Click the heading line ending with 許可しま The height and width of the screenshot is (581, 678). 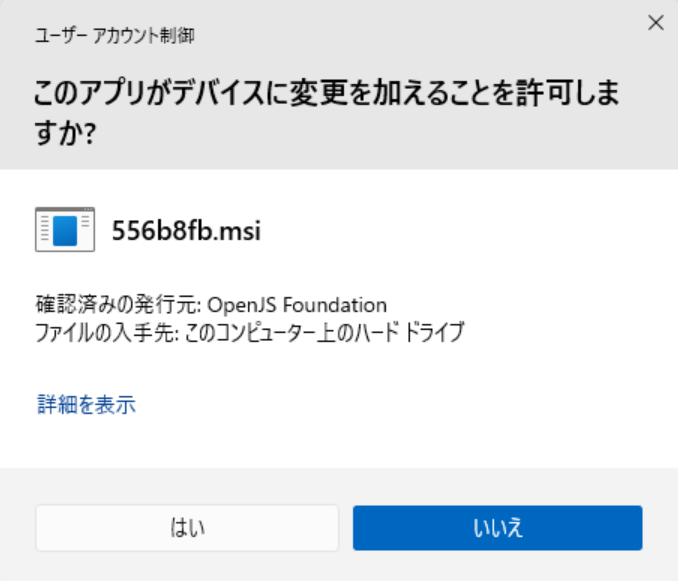[x=326, y=95]
